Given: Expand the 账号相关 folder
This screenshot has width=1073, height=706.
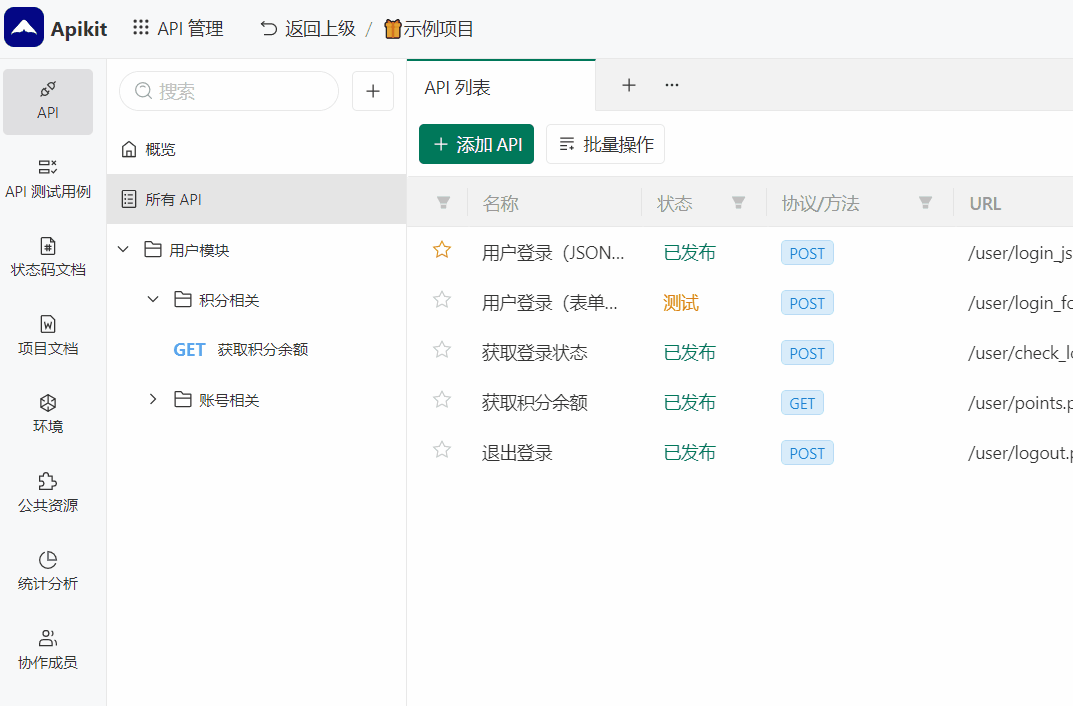Looking at the screenshot, I should (x=153, y=398).
